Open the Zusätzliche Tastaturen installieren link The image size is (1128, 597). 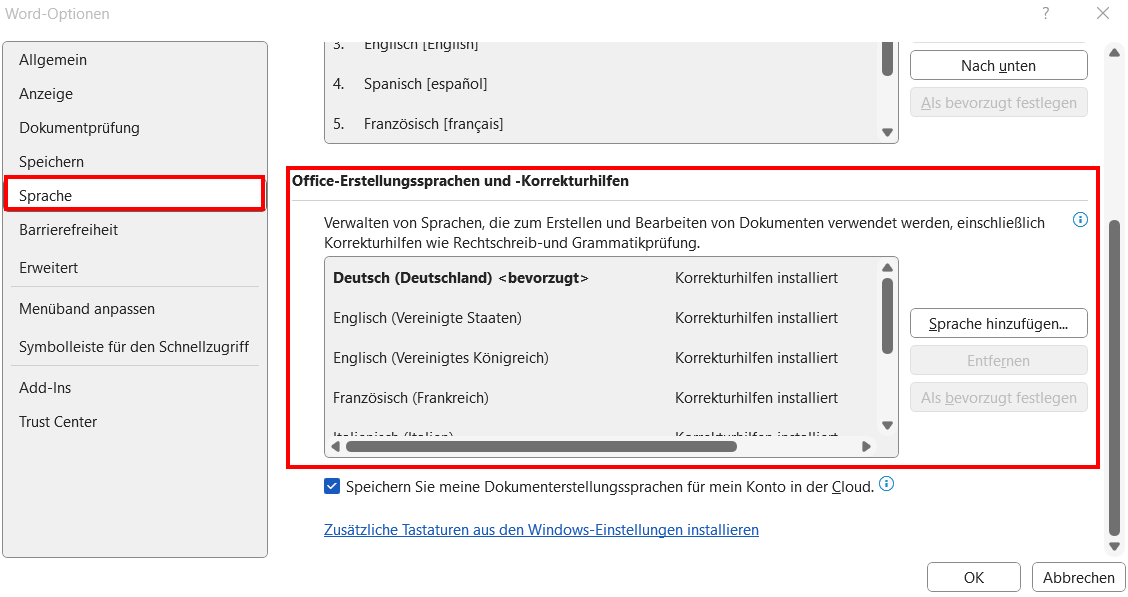coord(541,529)
